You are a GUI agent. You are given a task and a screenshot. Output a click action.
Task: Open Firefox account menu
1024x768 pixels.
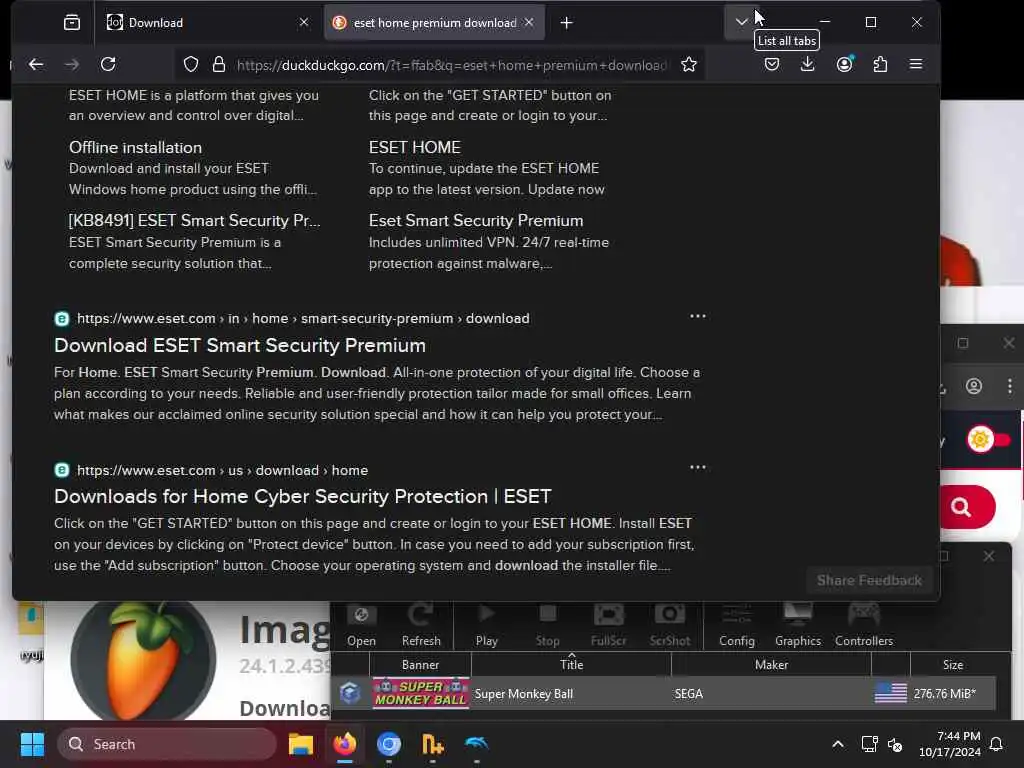844,64
